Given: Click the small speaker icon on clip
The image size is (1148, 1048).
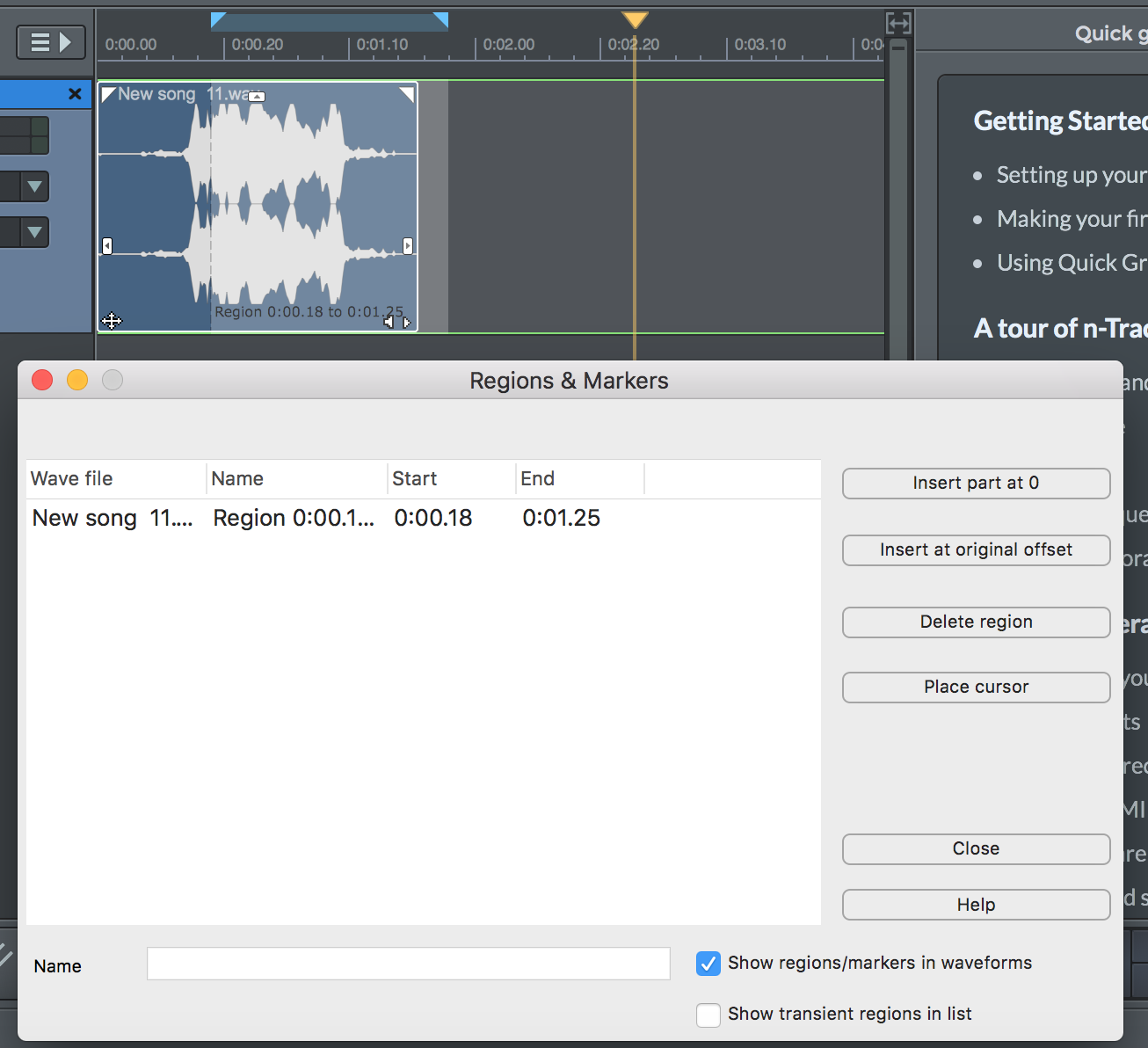Looking at the screenshot, I should [x=389, y=323].
